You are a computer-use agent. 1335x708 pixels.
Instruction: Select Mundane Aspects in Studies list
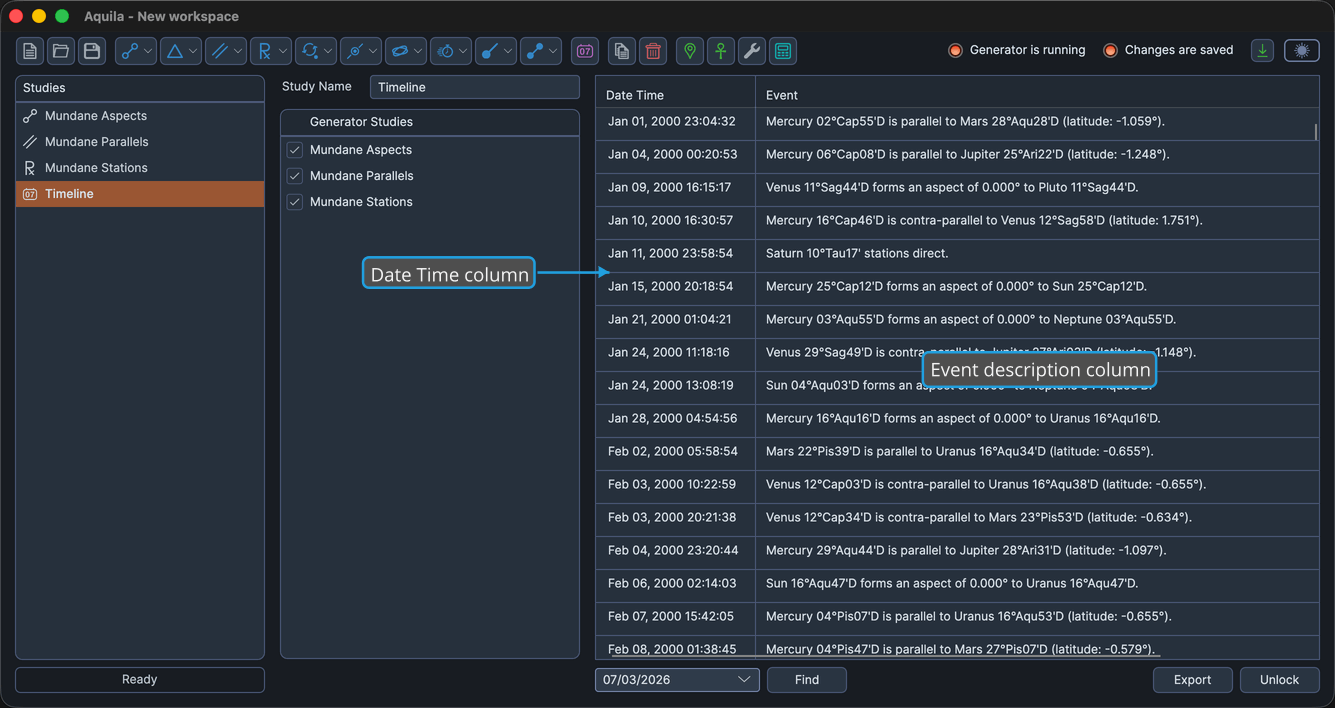140,116
